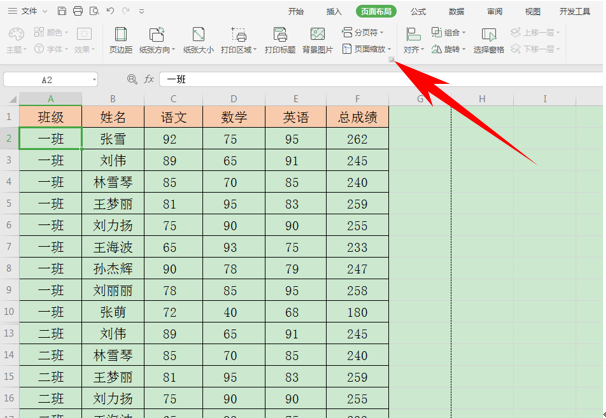Screen dimensions: 606x418
Task: Open the 公式 tab
Action: pyautogui.click(x=418, y=12)
